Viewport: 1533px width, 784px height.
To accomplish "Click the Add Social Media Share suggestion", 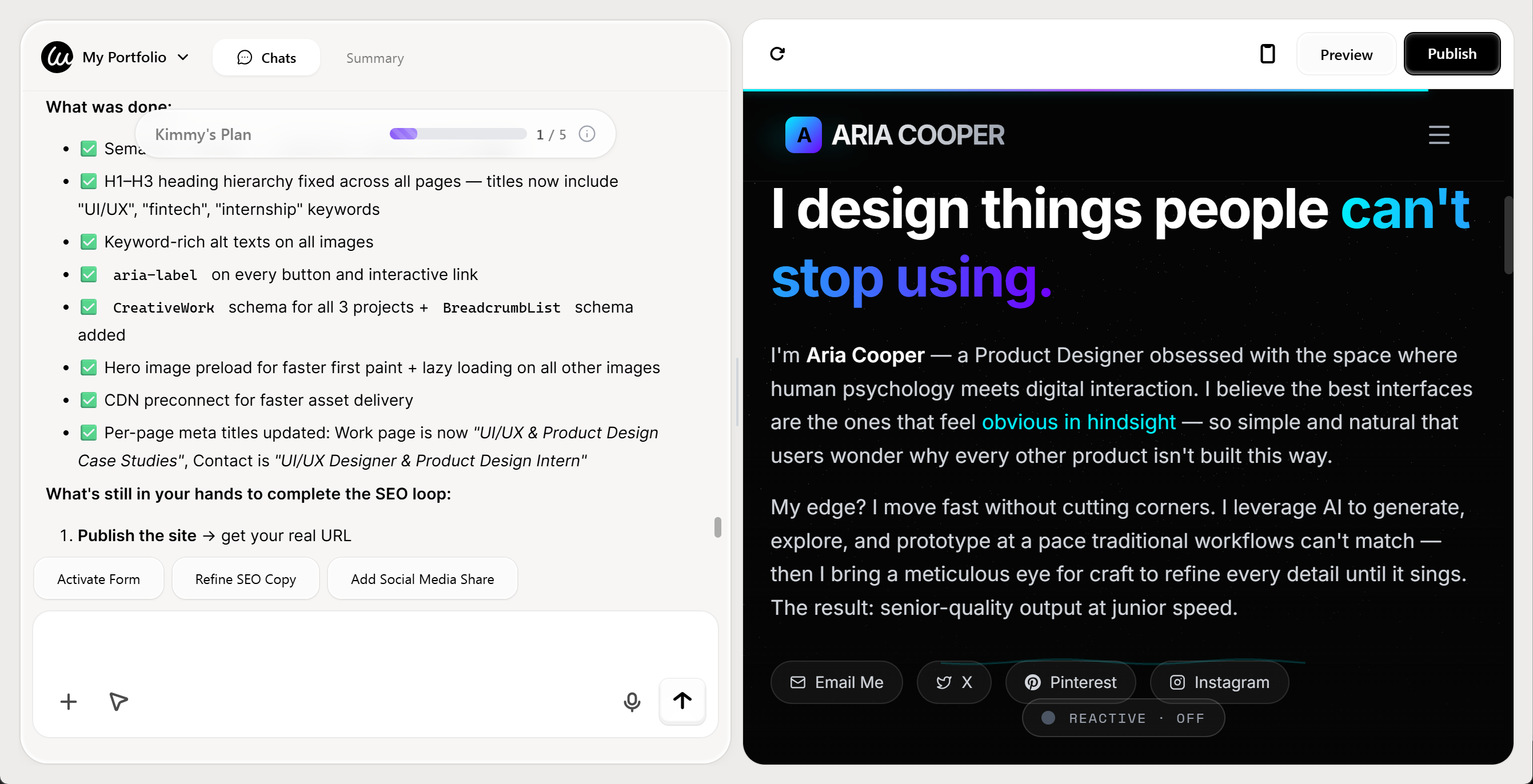I will point(422,579).
